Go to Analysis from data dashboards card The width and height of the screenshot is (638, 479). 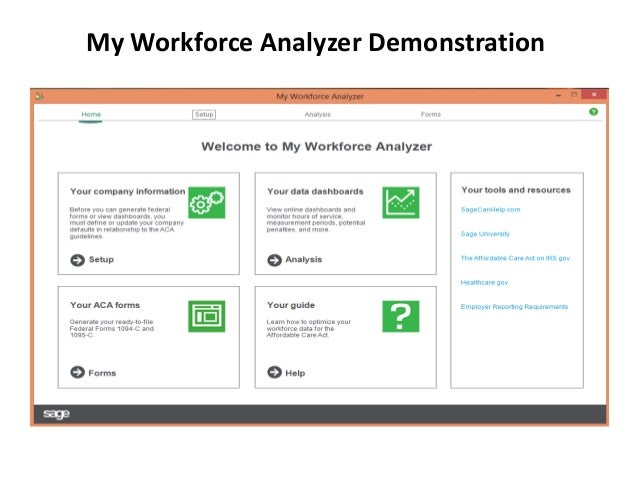coord(304,260)
